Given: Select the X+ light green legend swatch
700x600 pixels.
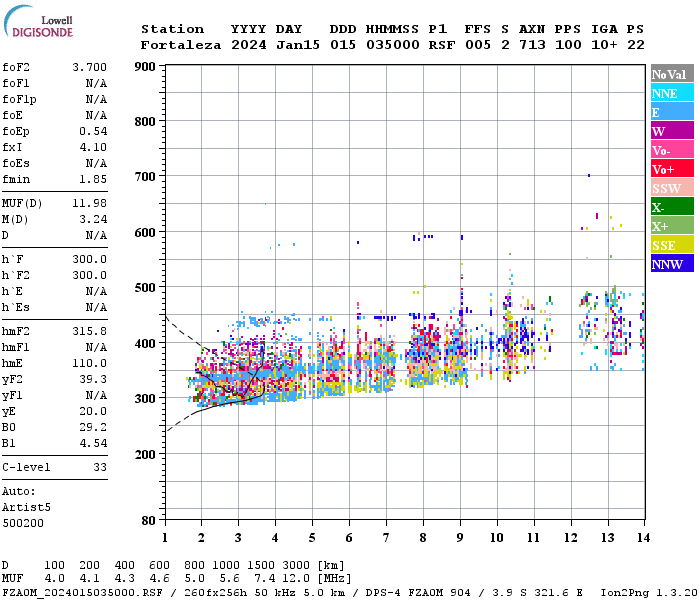Looking at the screenshot, I should click(672, 226).
